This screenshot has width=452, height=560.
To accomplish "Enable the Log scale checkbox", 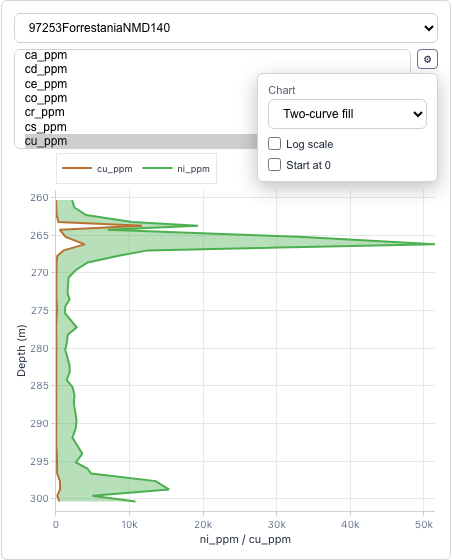I will click(x=275, y=144).
